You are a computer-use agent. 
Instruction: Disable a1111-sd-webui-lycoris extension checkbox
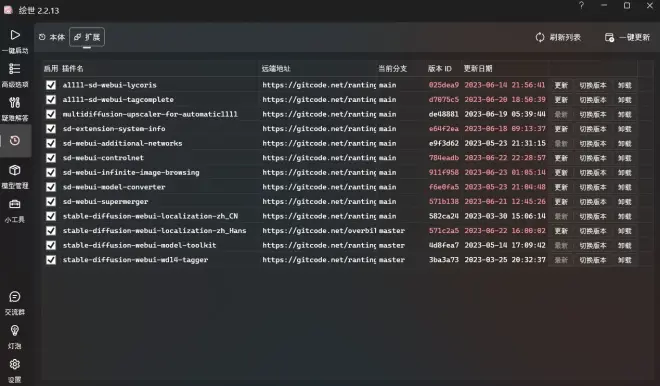(51, 85)
